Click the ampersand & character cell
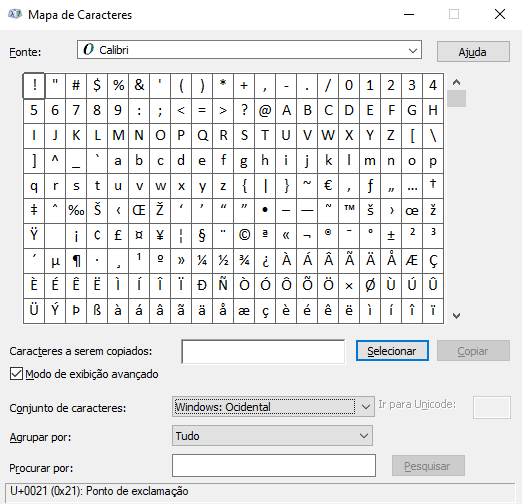The height and width of the screenshot is (504, 522). (139, 86)
